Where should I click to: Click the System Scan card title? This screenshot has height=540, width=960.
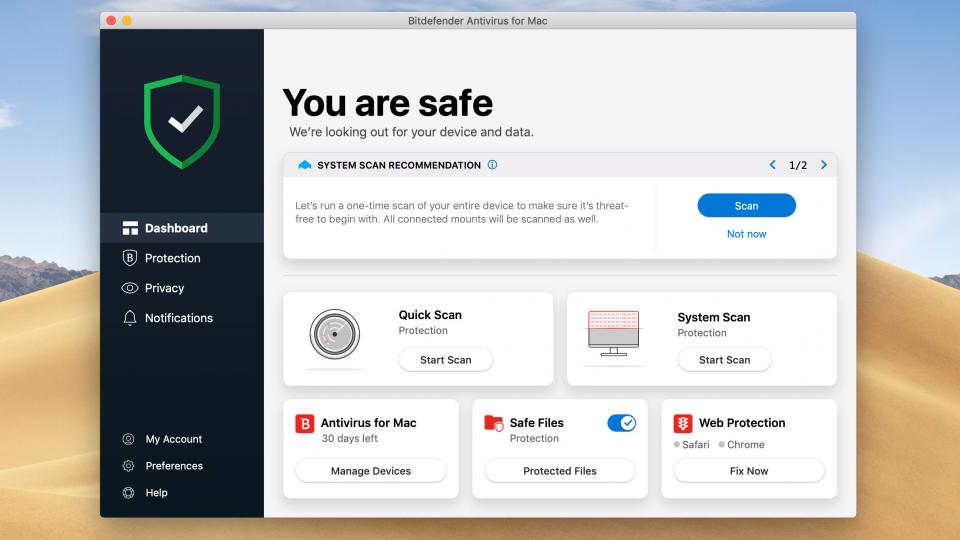point(713,317)
